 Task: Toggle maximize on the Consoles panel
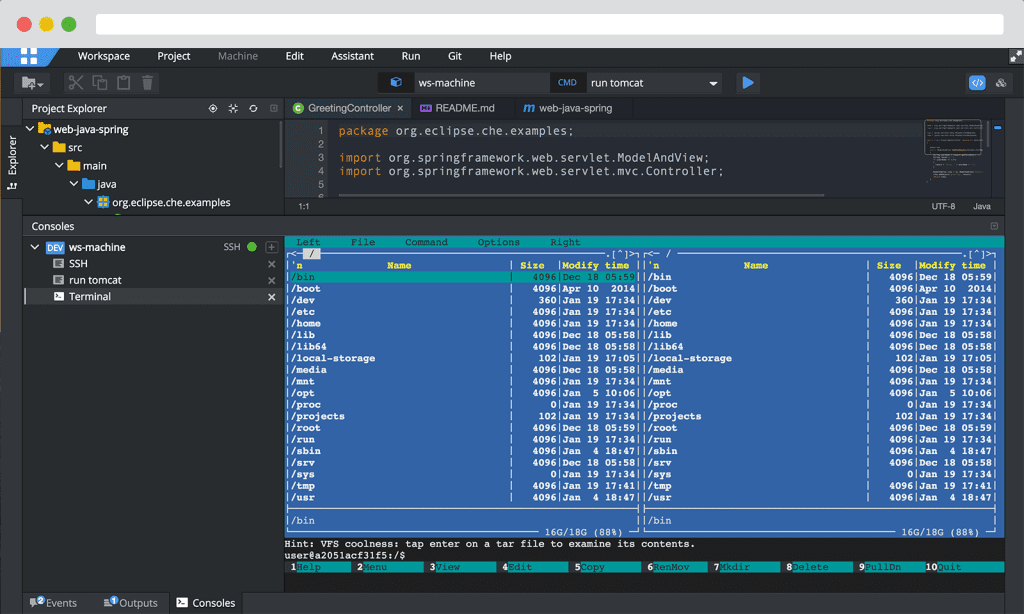coord(993,225)
